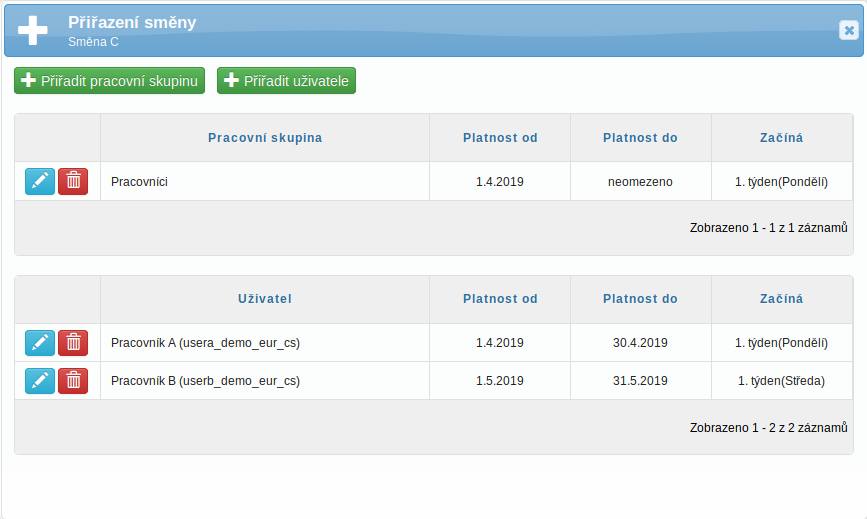Edit the Pracovníci group assignment
The height and width of the screenshot is (519, 867).
(40, 181)
